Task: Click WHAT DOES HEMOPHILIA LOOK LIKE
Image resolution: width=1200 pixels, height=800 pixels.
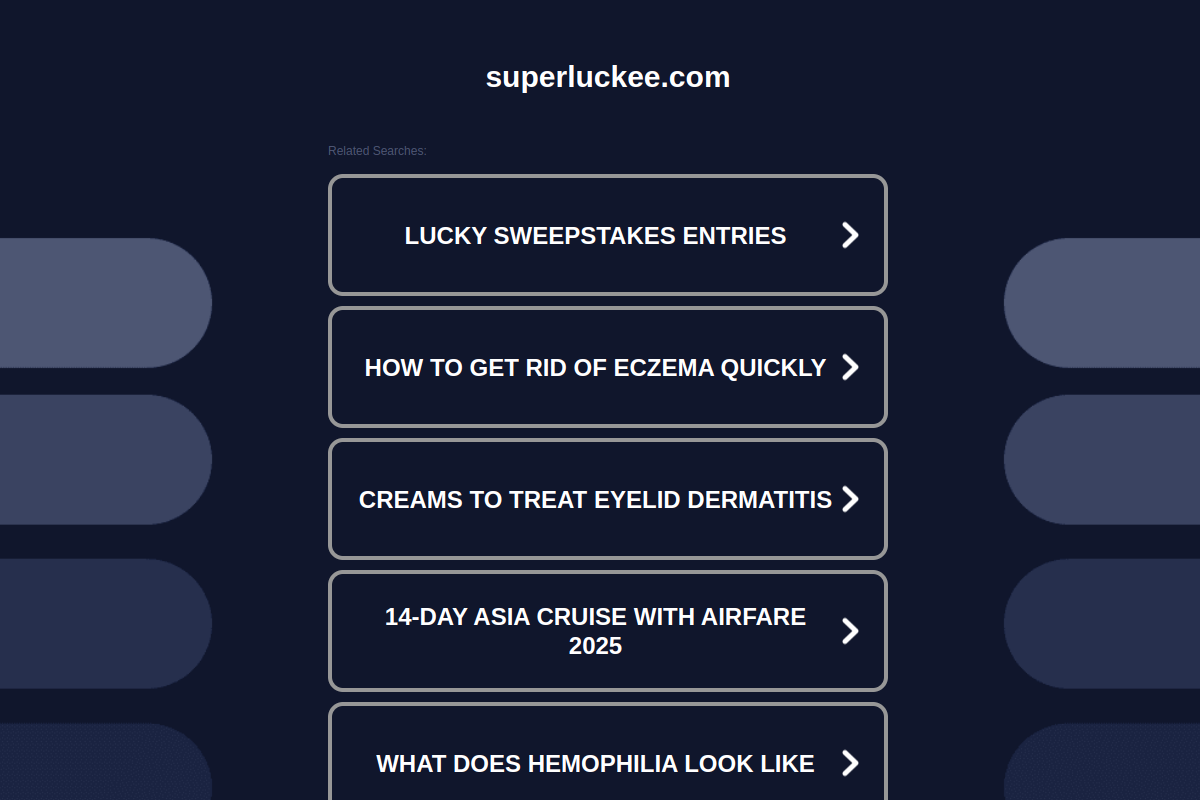Action: 594,763
